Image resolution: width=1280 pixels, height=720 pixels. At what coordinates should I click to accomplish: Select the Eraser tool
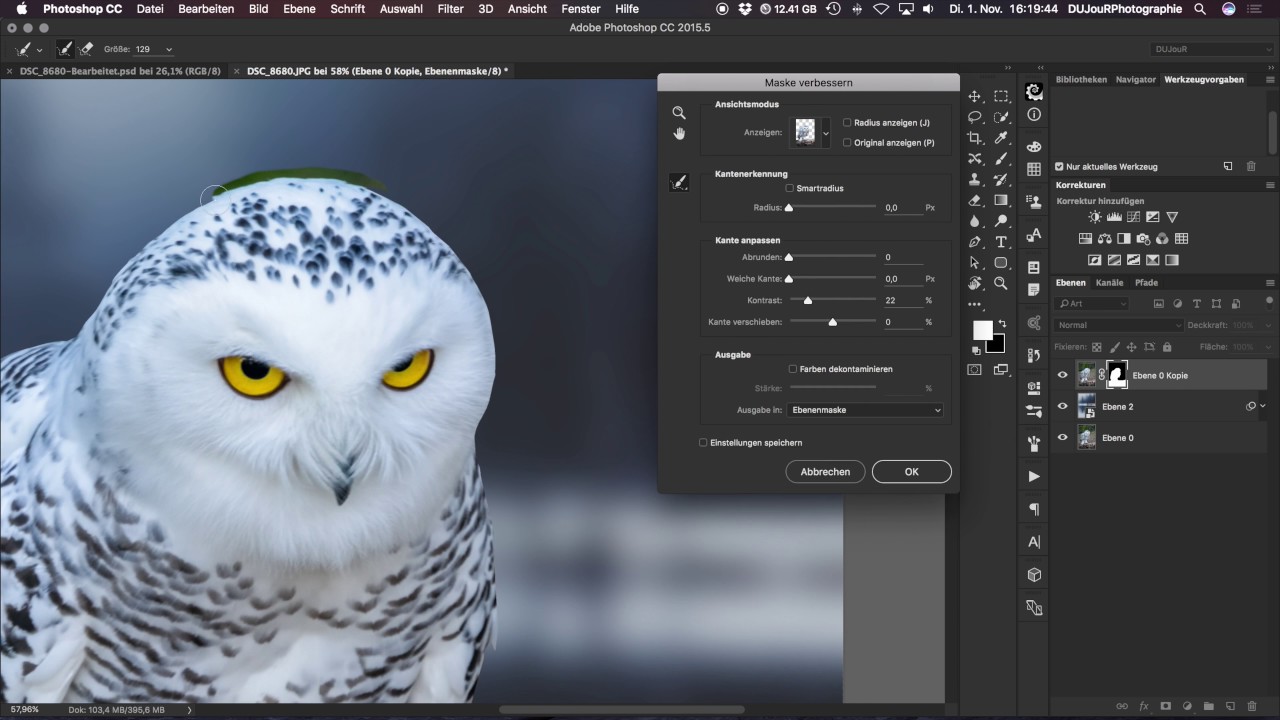975,201
